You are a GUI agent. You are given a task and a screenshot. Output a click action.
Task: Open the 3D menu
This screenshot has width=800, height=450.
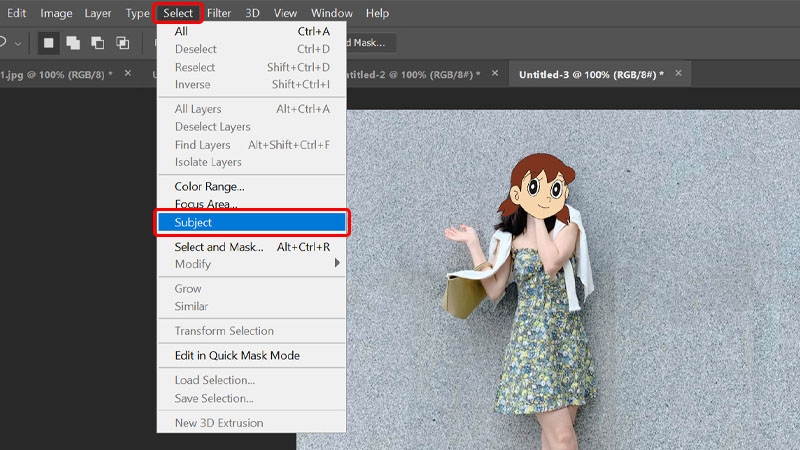point(252,13)
